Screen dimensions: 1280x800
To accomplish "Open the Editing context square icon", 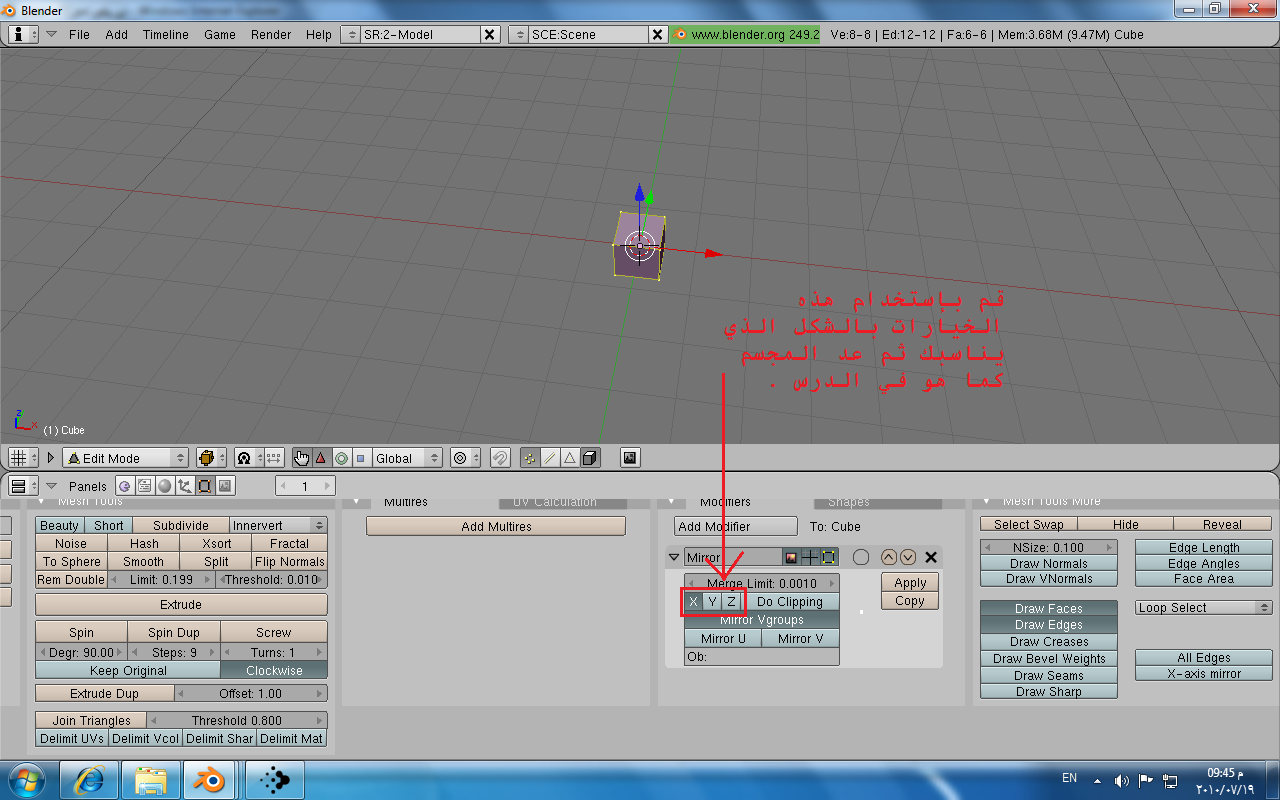I will (x=204, y=486).
